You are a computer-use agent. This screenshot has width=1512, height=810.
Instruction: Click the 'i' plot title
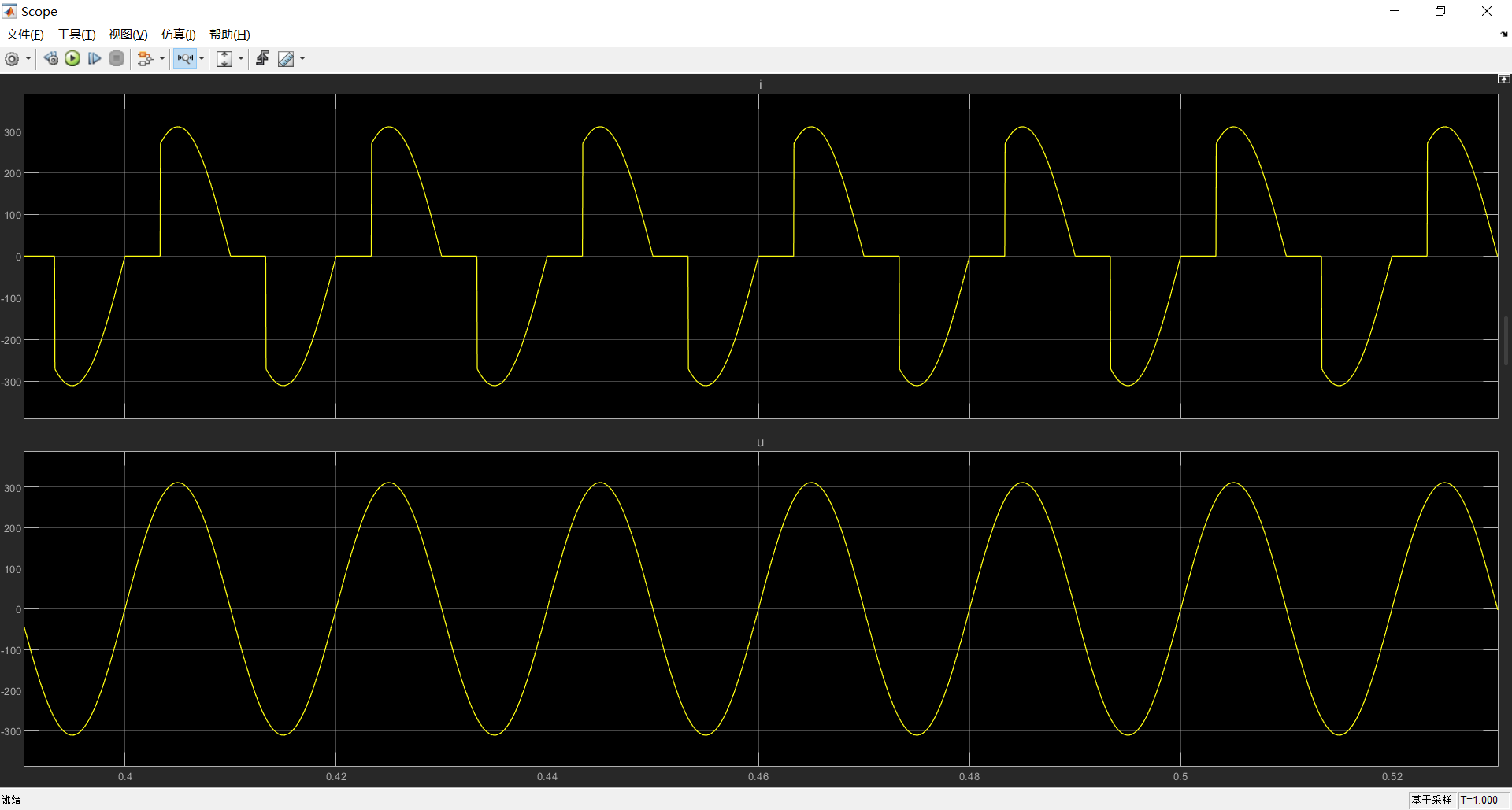[760, 84]
